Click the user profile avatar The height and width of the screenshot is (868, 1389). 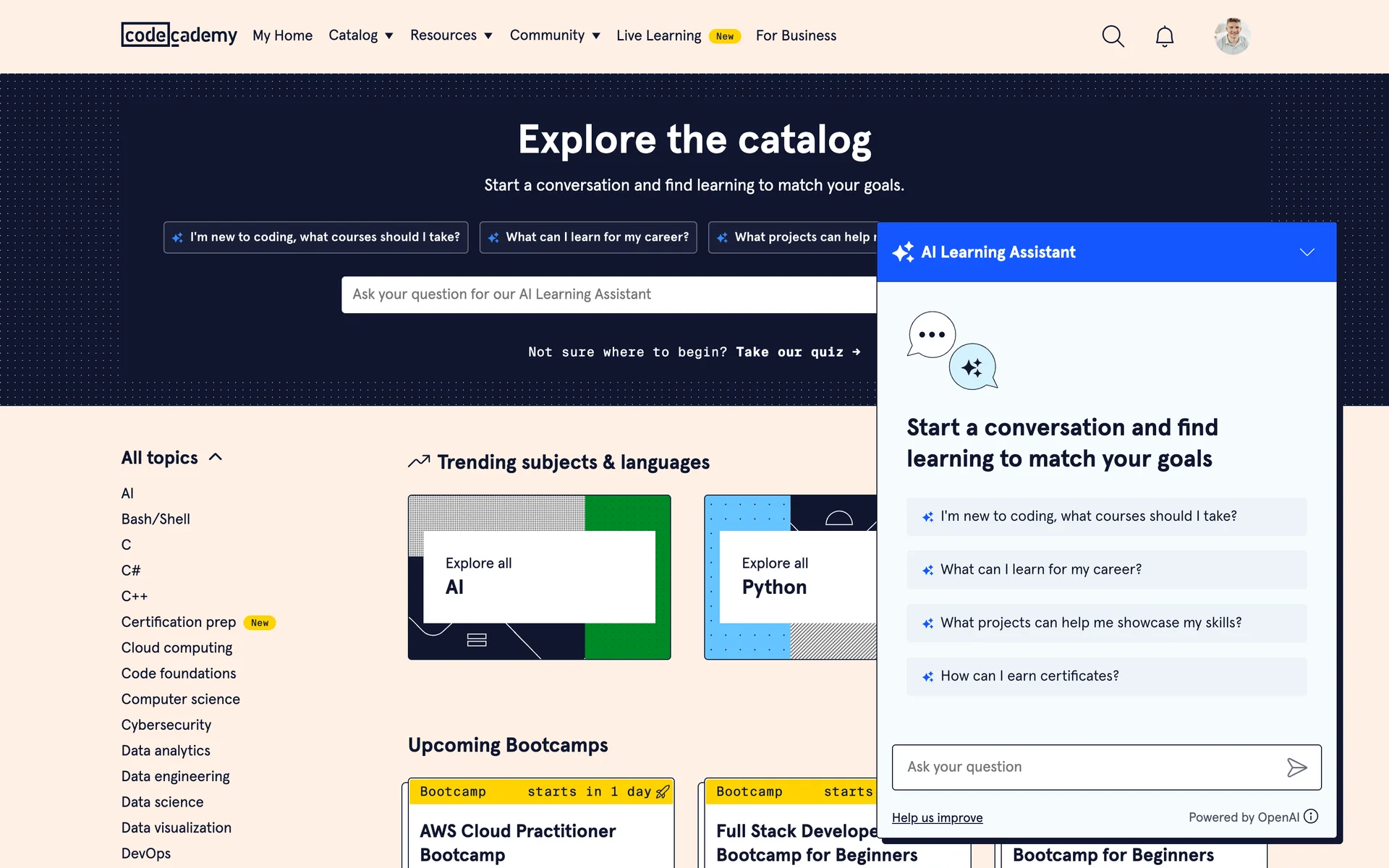click(x=1232, y=36)
